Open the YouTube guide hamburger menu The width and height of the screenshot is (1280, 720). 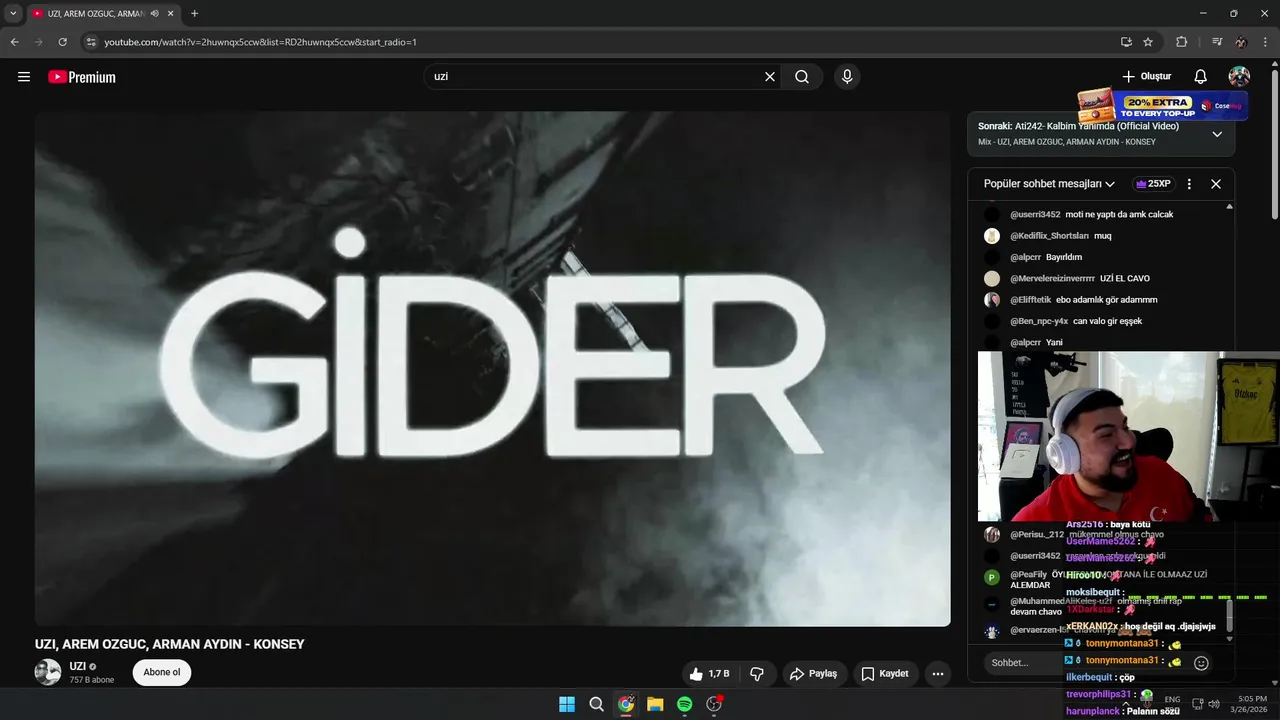(24, 77)
